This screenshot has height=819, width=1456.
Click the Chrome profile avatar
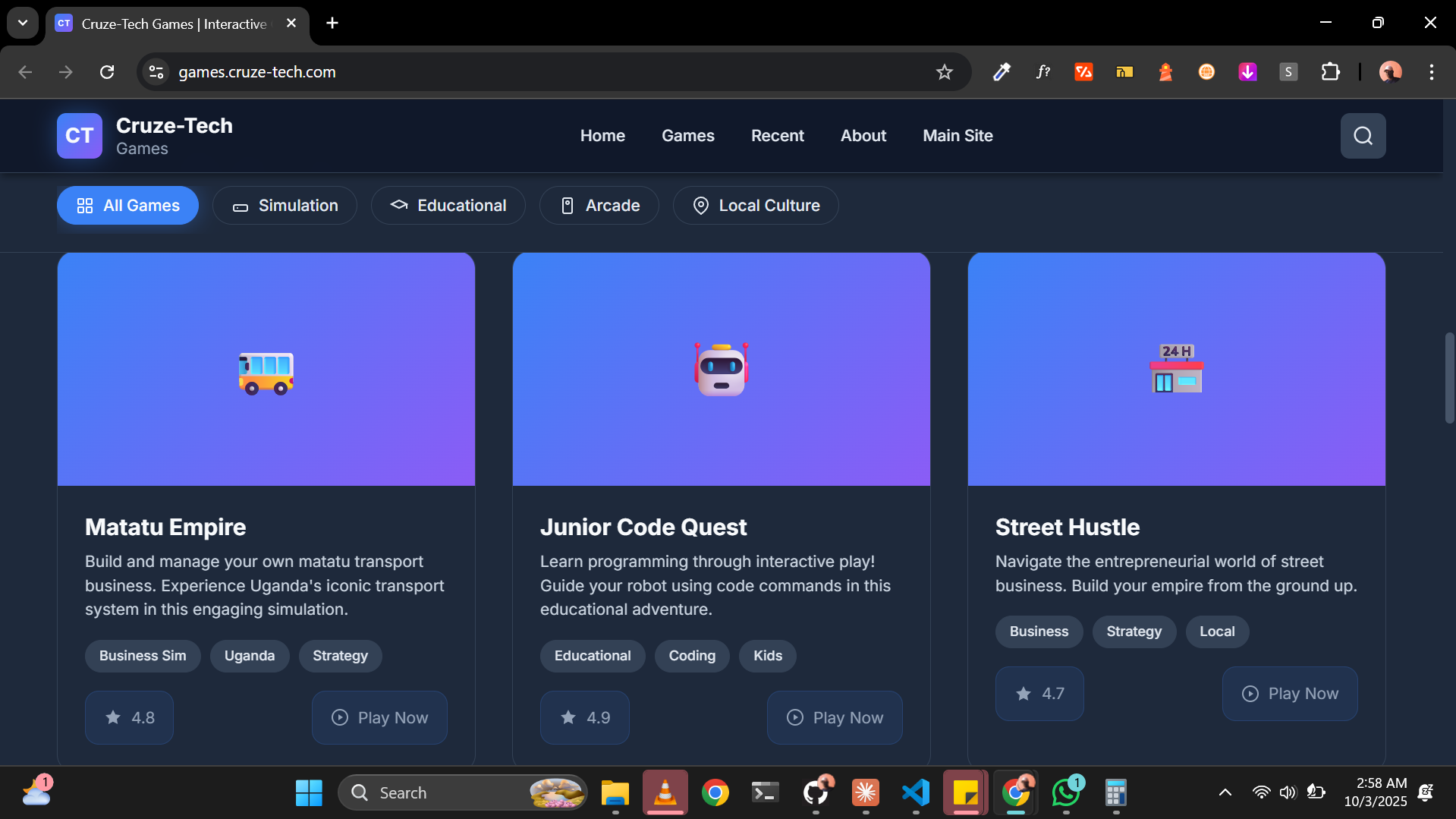coord(1390,72)
